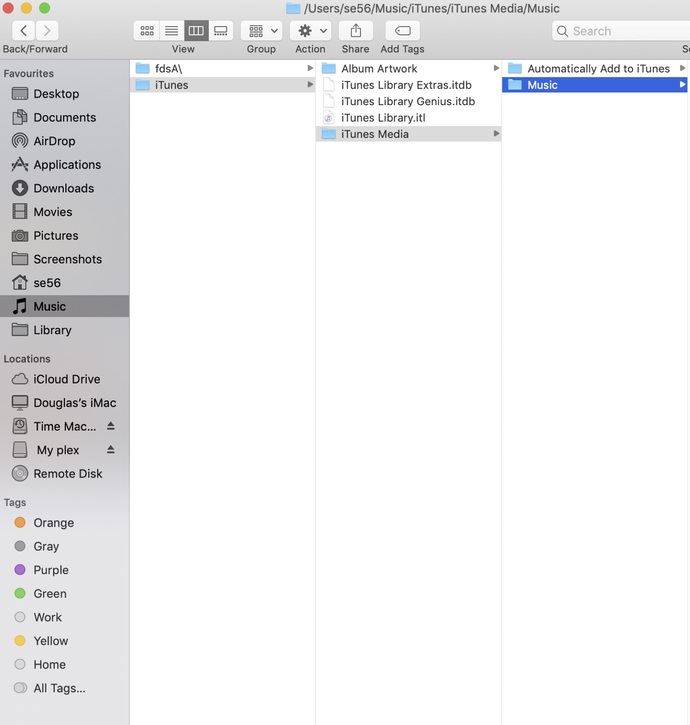Filter by the Work tag
The image size is (690, 725).
[64, 617]
